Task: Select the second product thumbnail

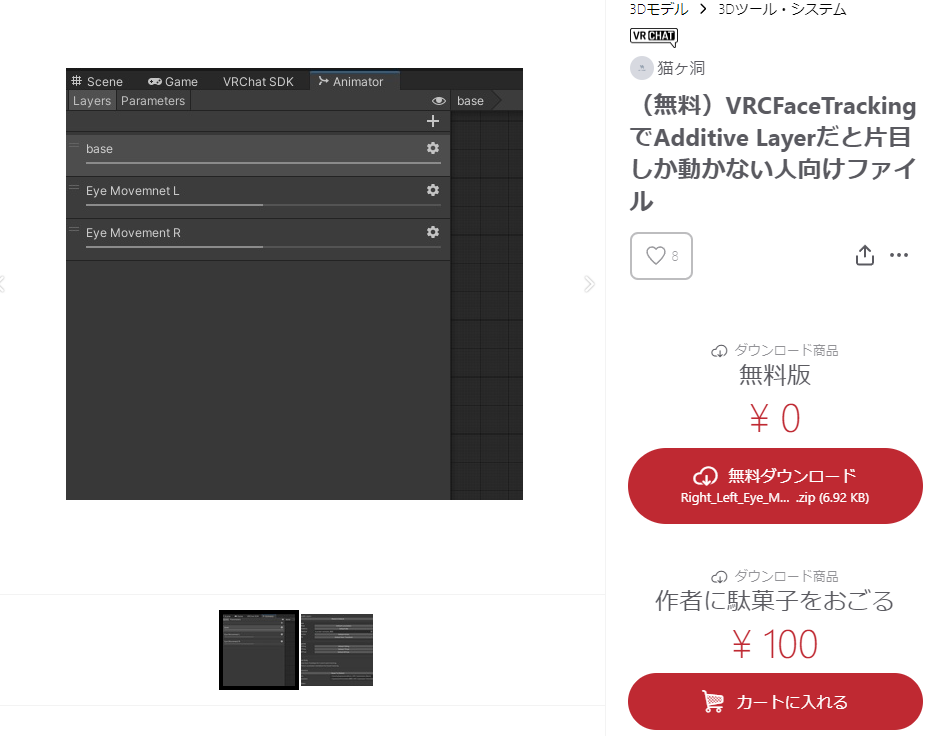Action: (337, 650)
